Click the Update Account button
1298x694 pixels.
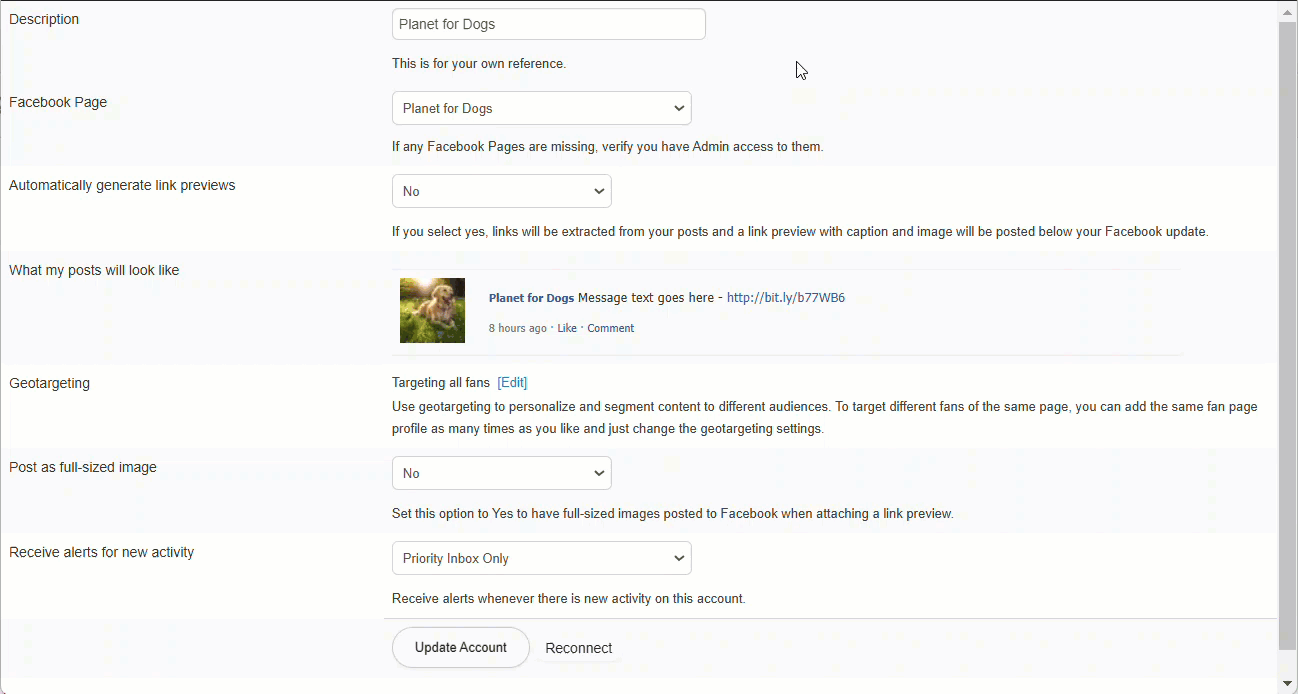coord(460,647)
